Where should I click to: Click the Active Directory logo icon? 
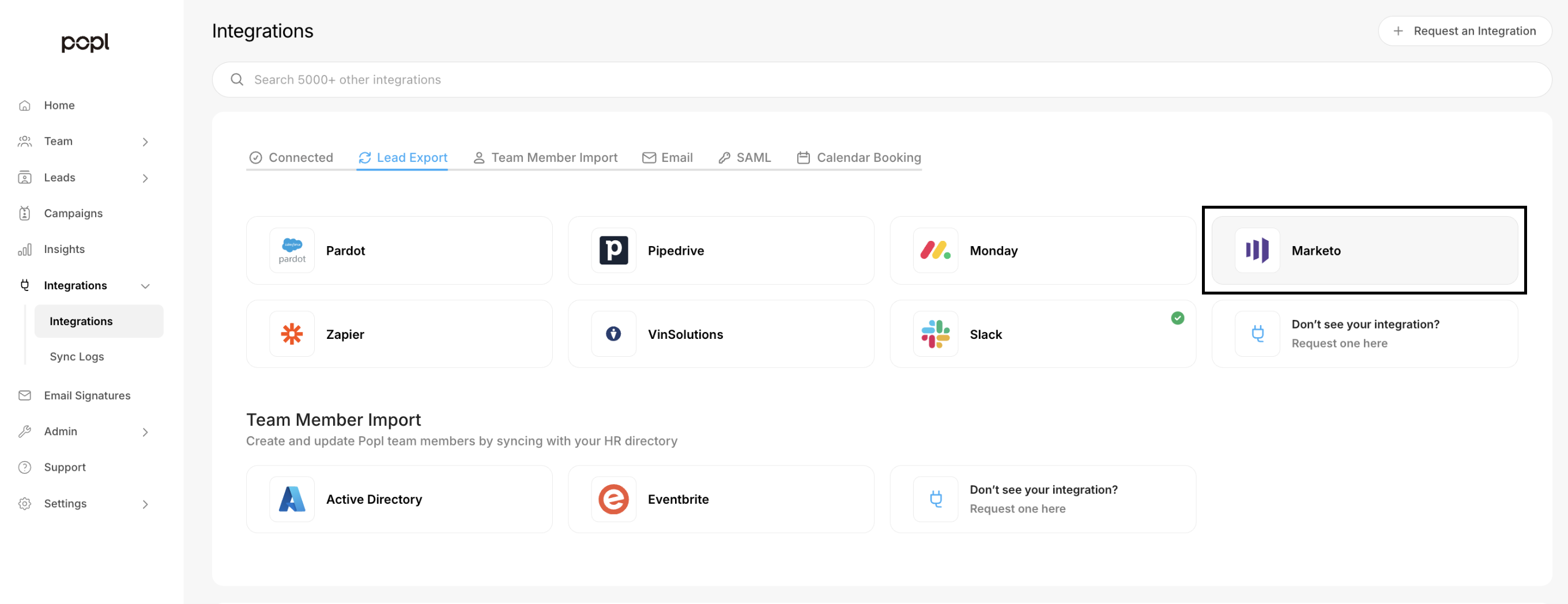click(x=292, y=499)
